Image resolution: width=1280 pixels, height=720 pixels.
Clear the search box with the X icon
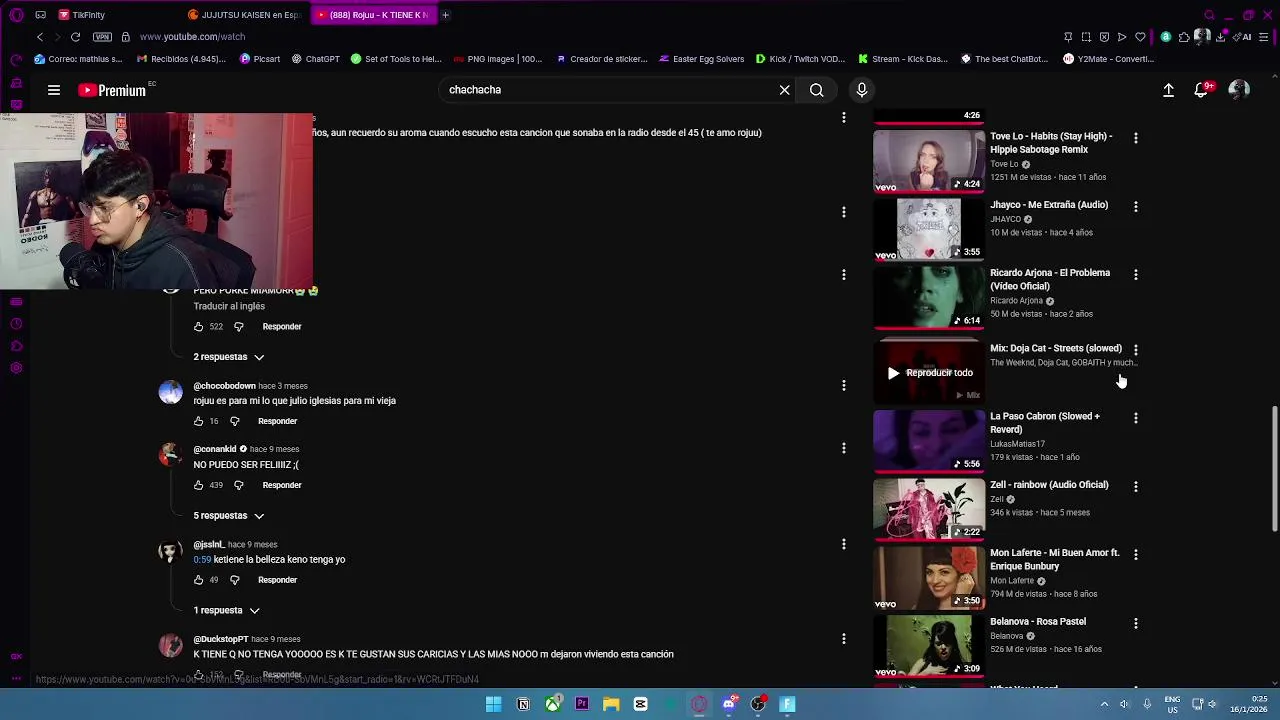tap(784, 90)
